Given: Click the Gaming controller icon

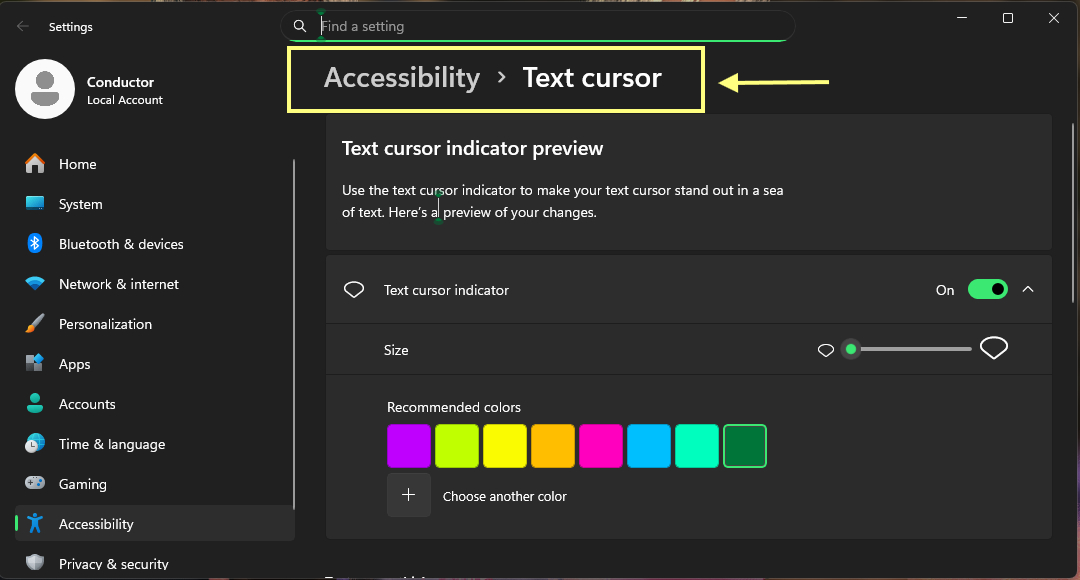Looking at the screenshot, I should [x=35, y=484].
